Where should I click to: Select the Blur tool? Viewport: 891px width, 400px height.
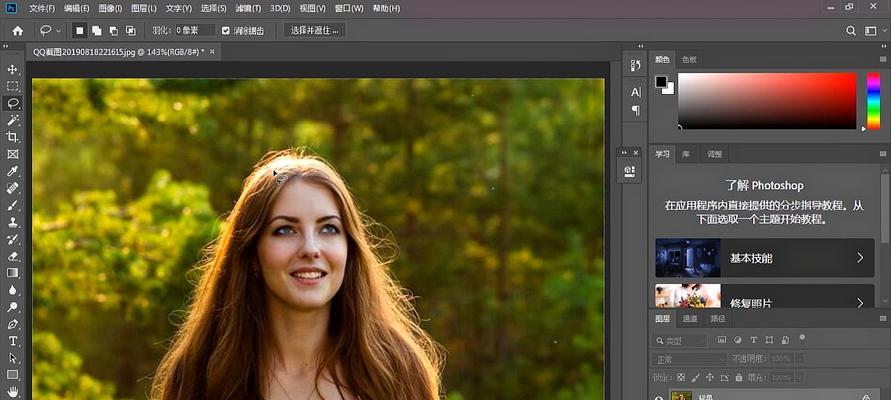[13, 290]
